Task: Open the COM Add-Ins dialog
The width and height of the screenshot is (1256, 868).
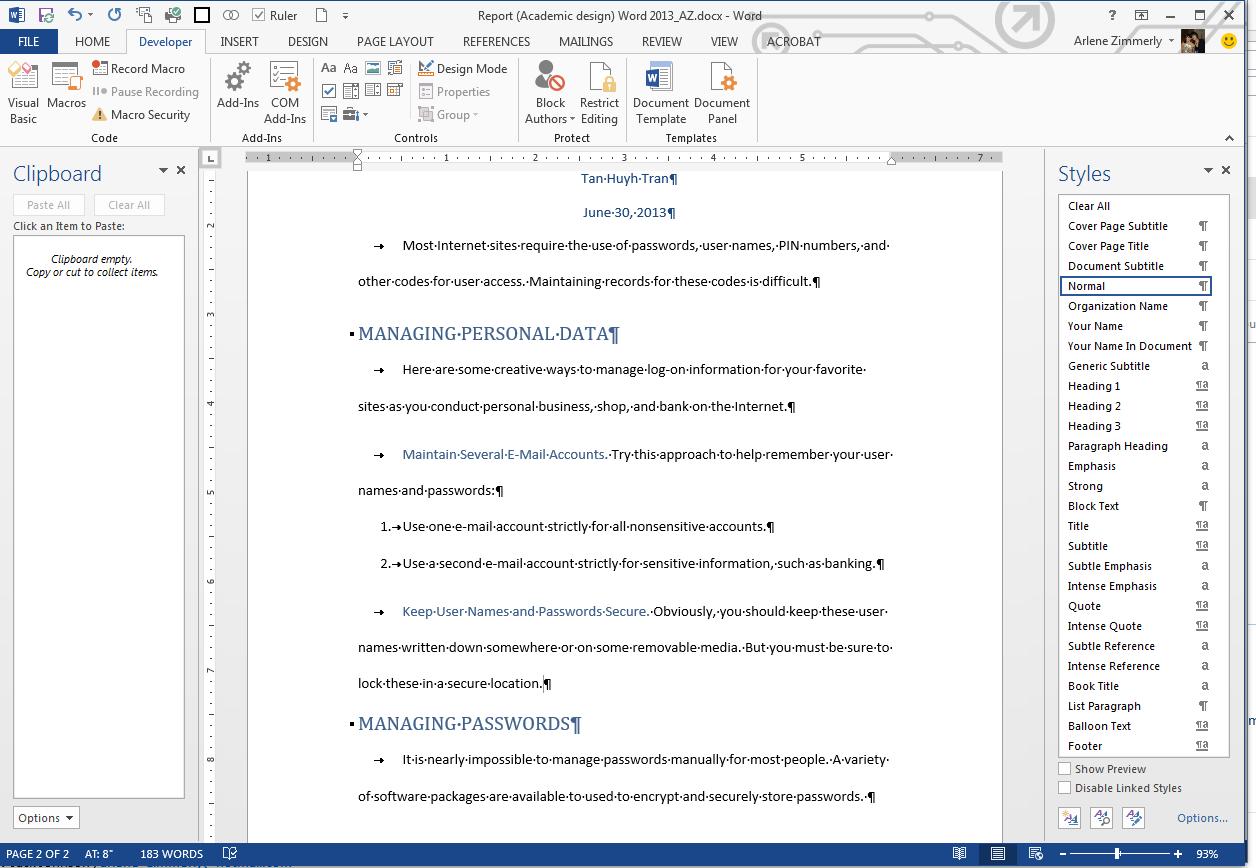Action: pyautogui.click(x=284, y=90)
